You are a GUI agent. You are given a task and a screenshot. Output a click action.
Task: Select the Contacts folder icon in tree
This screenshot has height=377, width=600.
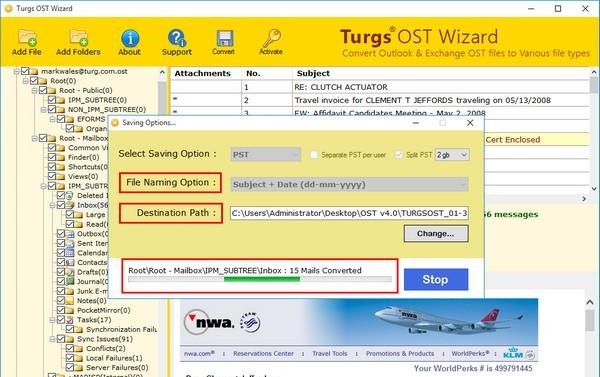click(70, 263)
